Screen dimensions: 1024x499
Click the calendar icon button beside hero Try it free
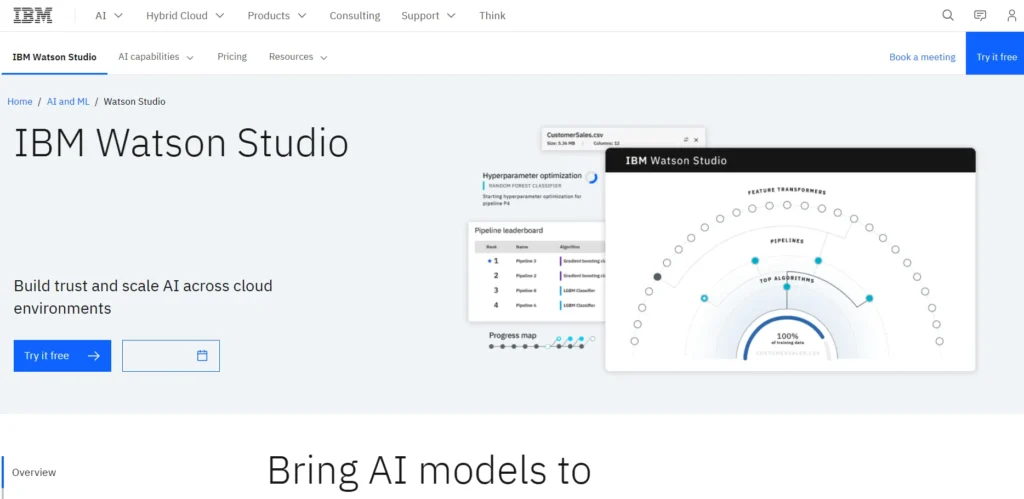pyautogui.click(x=171, y=356)
